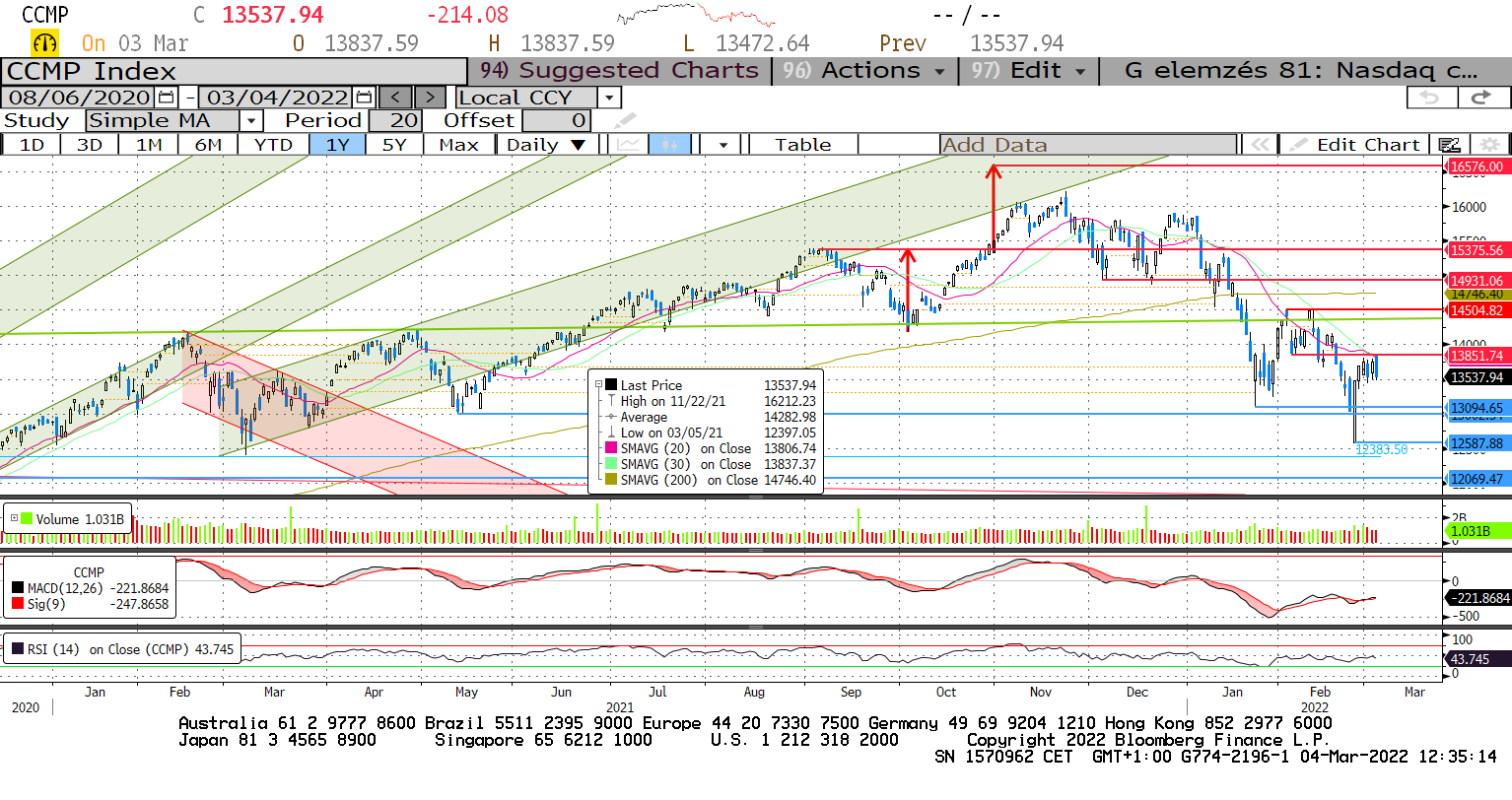Click the dark RSI (14) legend swatch
The height and width of the screenshot is (800, 1512).
pyautogui.click(x=18, y=649)
